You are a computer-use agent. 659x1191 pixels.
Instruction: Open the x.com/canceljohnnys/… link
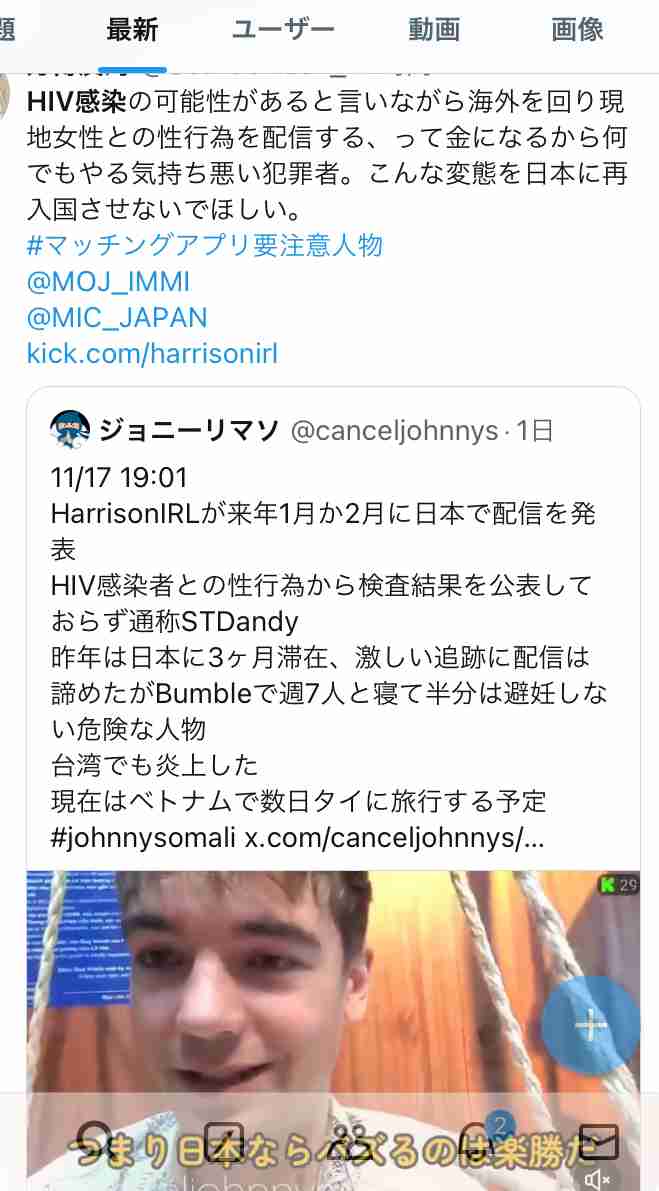click(x=394, y=838)
